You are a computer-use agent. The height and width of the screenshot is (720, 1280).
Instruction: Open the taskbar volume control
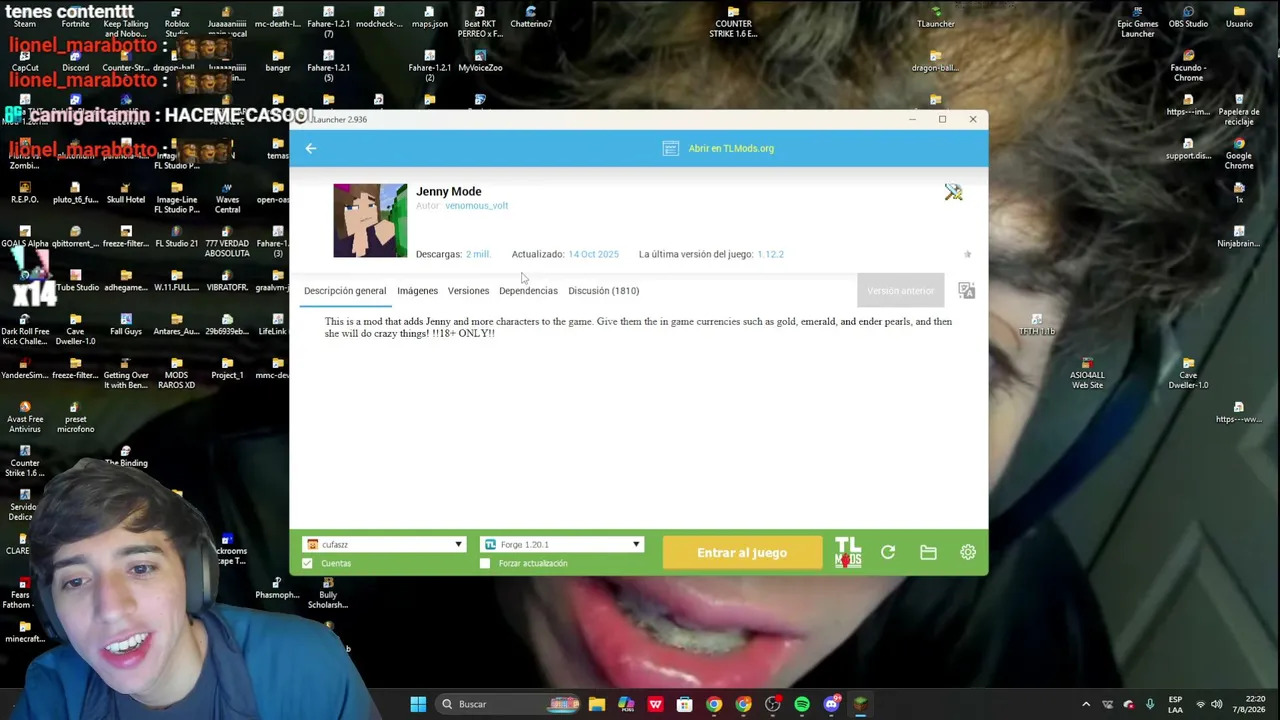tap(1218, 705)
